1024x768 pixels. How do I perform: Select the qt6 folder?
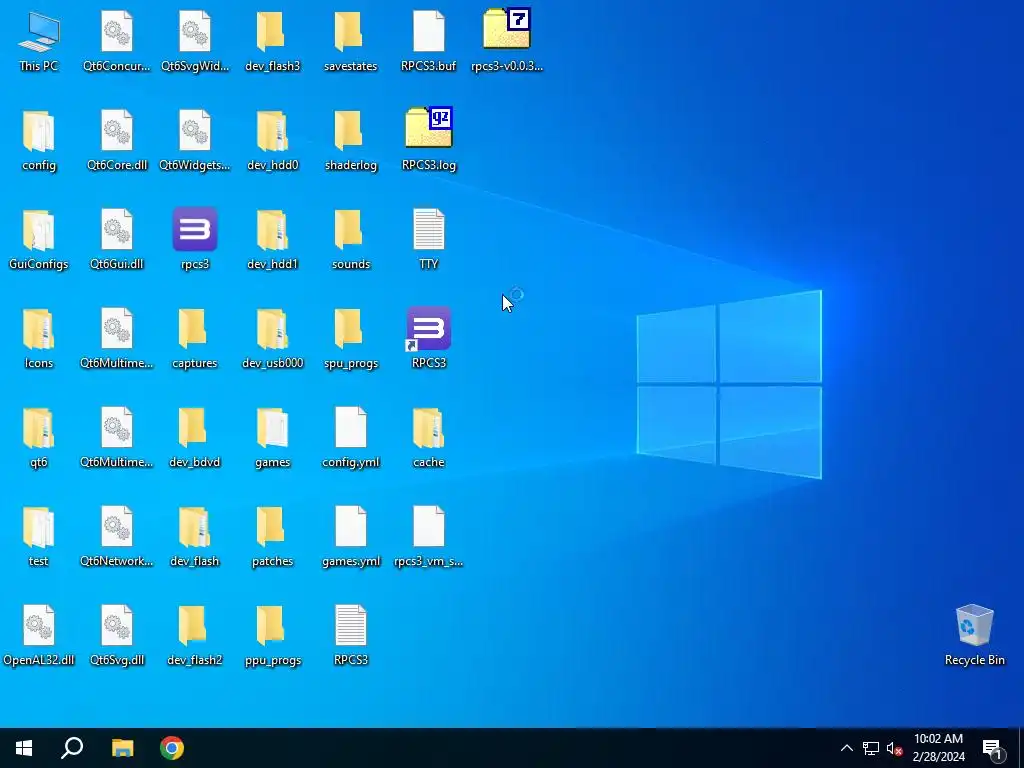tap(39, 438)
